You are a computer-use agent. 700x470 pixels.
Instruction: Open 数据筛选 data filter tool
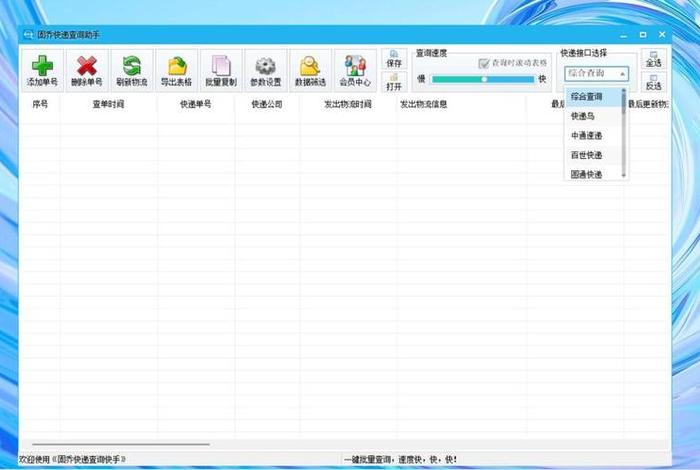pos(310,71)
